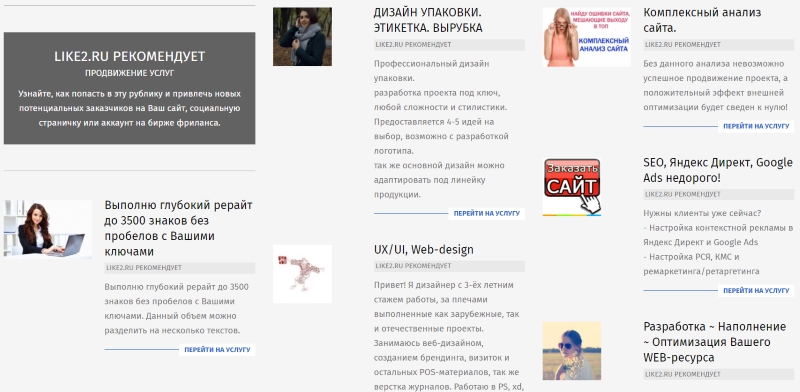This screenshot has width=800, height=392.
Task: Click 'Перейти на услугу' for site analysis
Action: click(x=756, y=126)
